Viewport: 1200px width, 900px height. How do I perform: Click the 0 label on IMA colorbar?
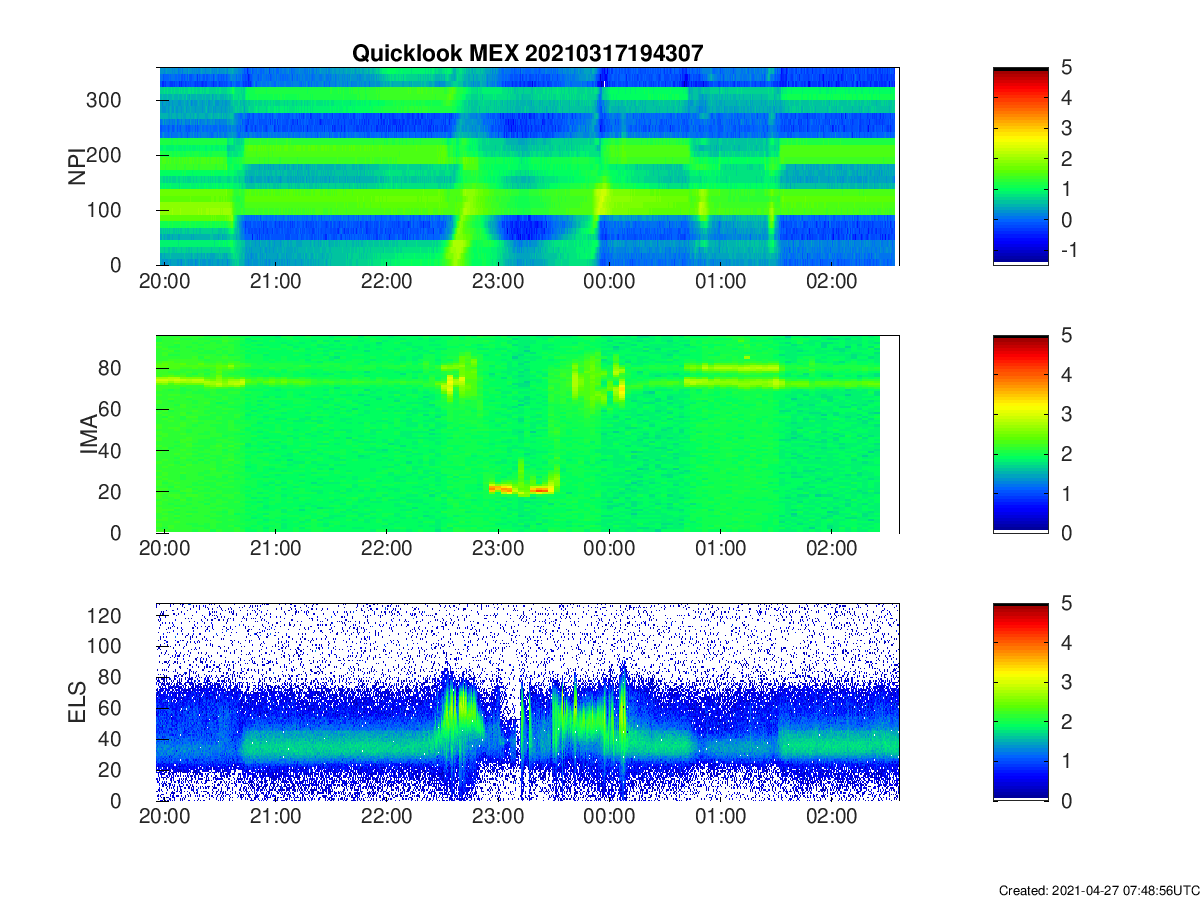click(x=1065, y=533)
